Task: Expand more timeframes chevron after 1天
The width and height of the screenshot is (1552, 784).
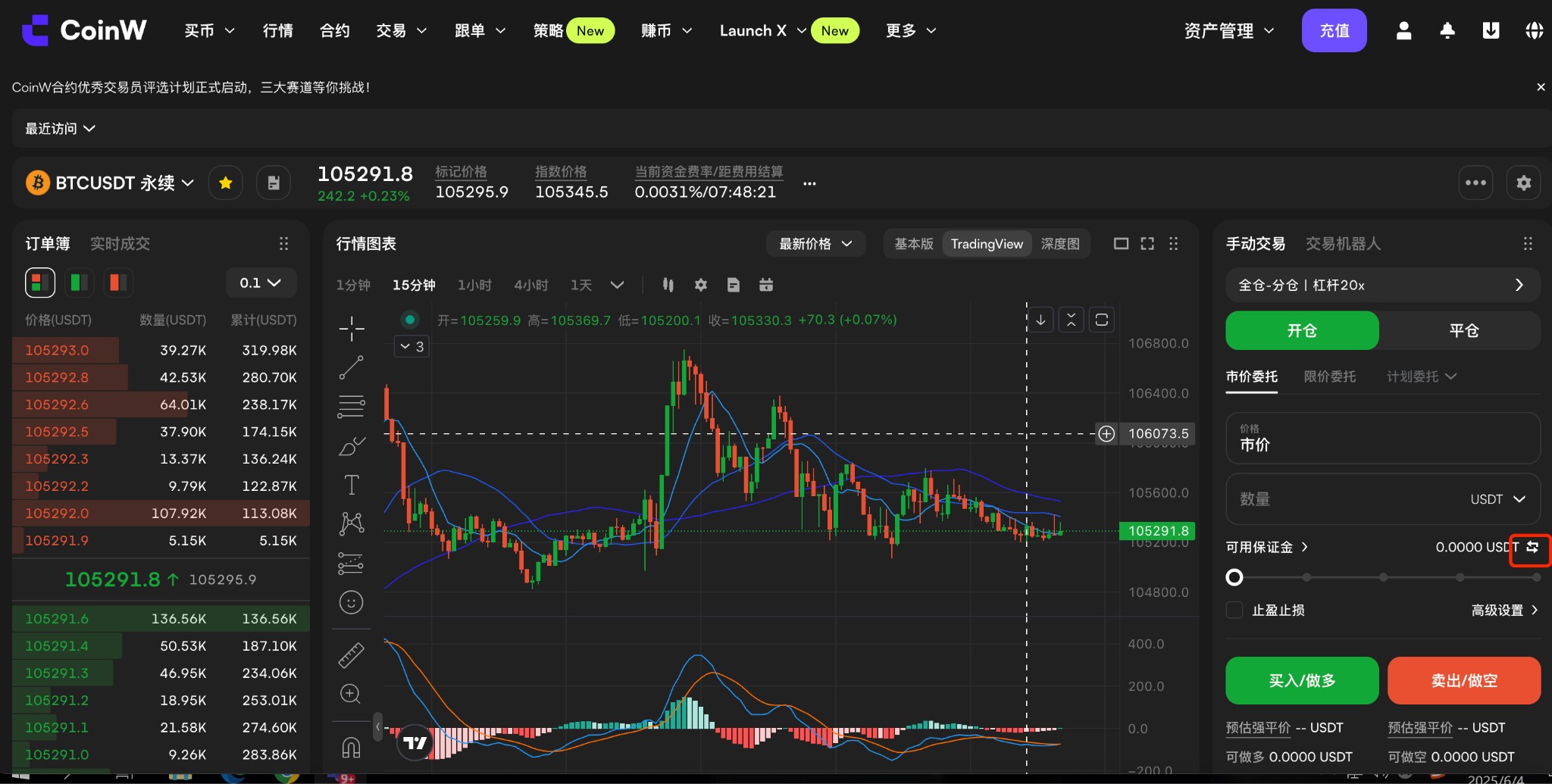Action: (x=617, y=285)
